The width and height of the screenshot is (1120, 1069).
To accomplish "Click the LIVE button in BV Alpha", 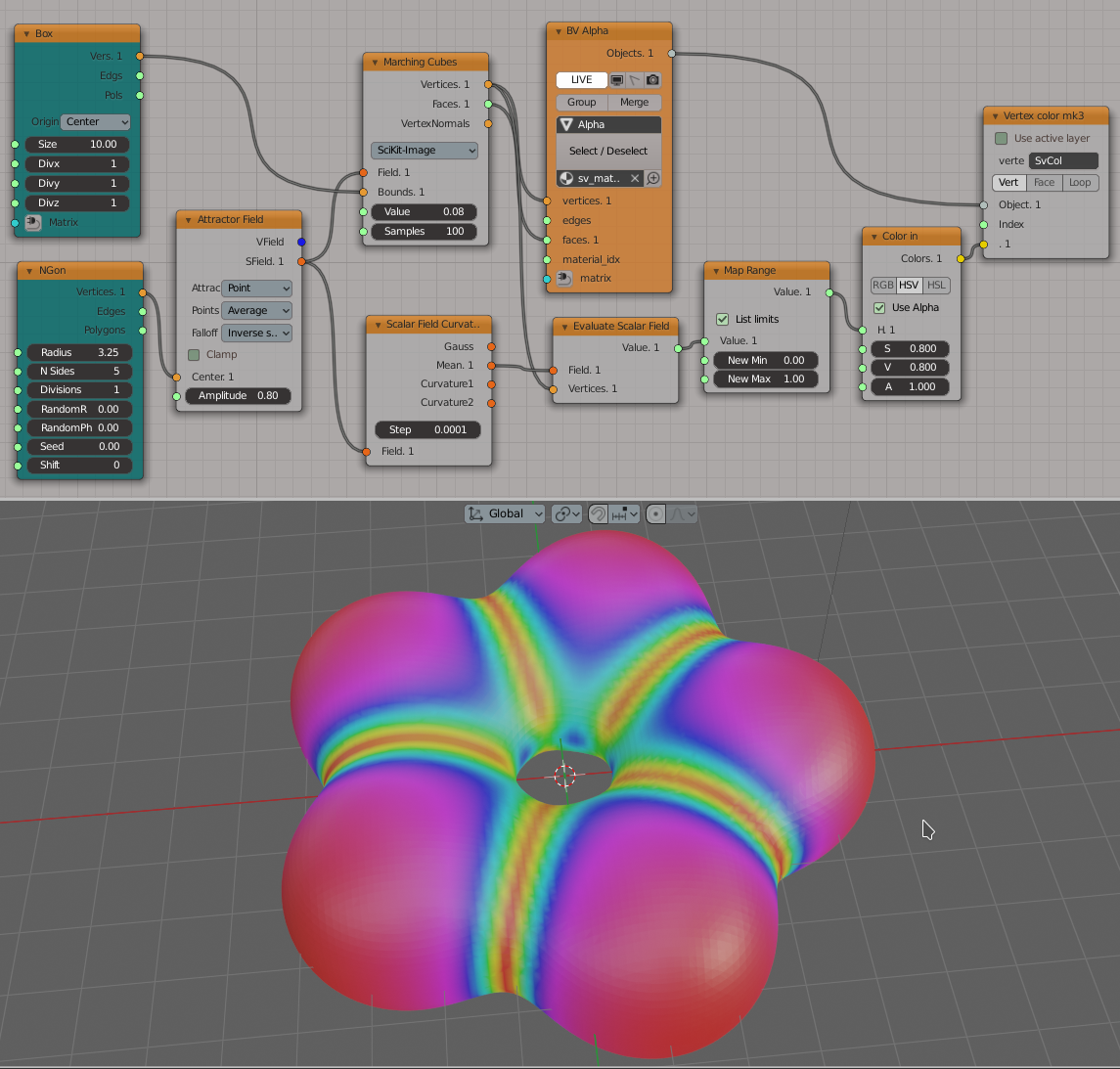I will 581,80.
